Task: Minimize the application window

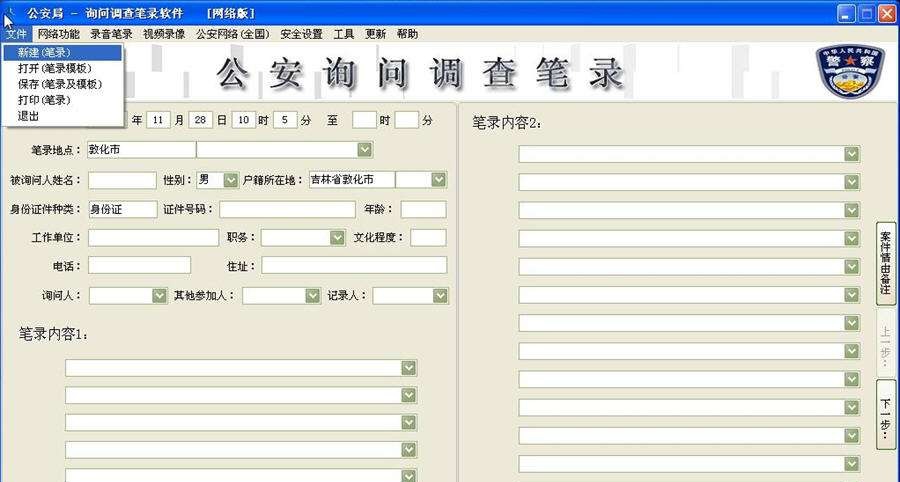Action: tap(846, 13)
